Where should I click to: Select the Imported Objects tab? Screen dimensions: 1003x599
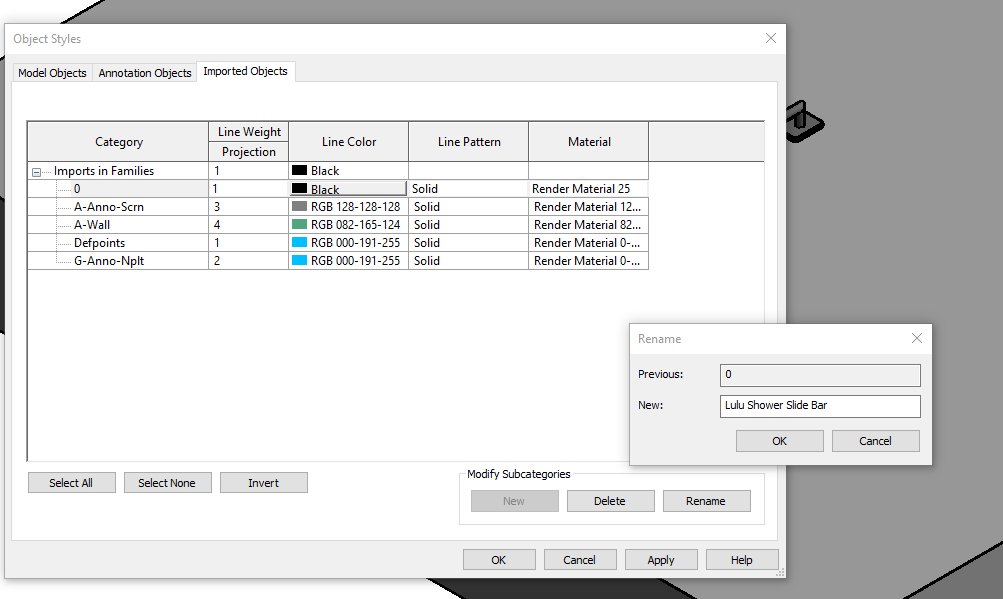click(x=246, y=71)
